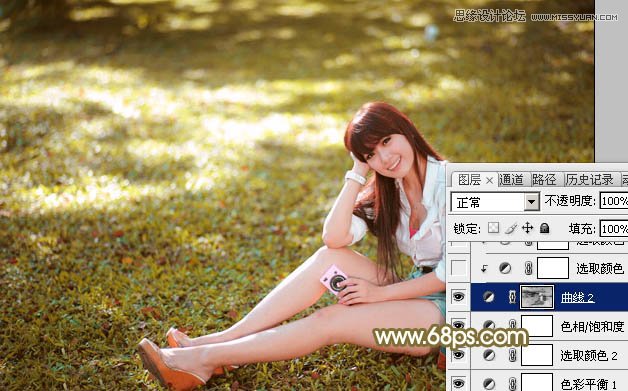
Task: Select the 选取颜色 layer mask thumbnail
Action: pos(553,268)
